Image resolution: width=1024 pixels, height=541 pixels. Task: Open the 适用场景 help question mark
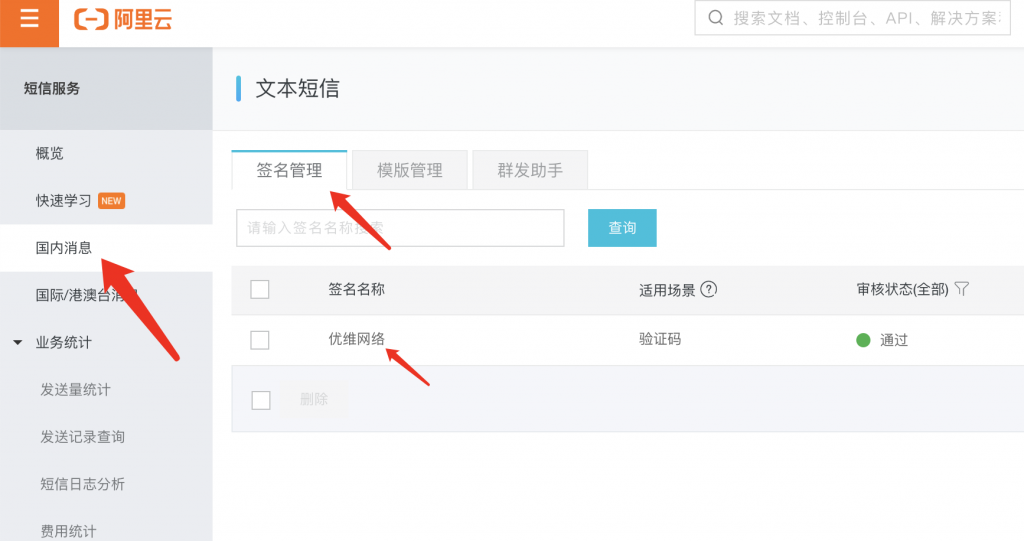pos(709,289)
